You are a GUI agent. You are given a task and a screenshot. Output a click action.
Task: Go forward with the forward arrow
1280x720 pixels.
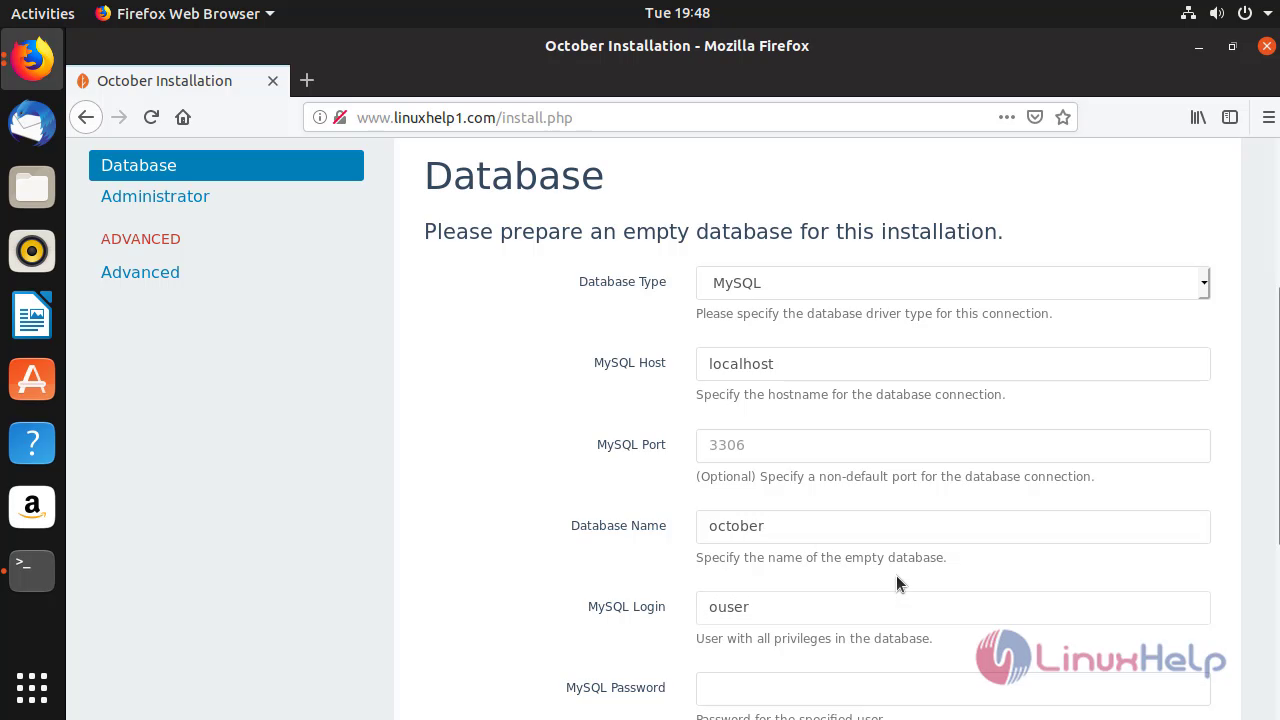click(x=119, y=117)
